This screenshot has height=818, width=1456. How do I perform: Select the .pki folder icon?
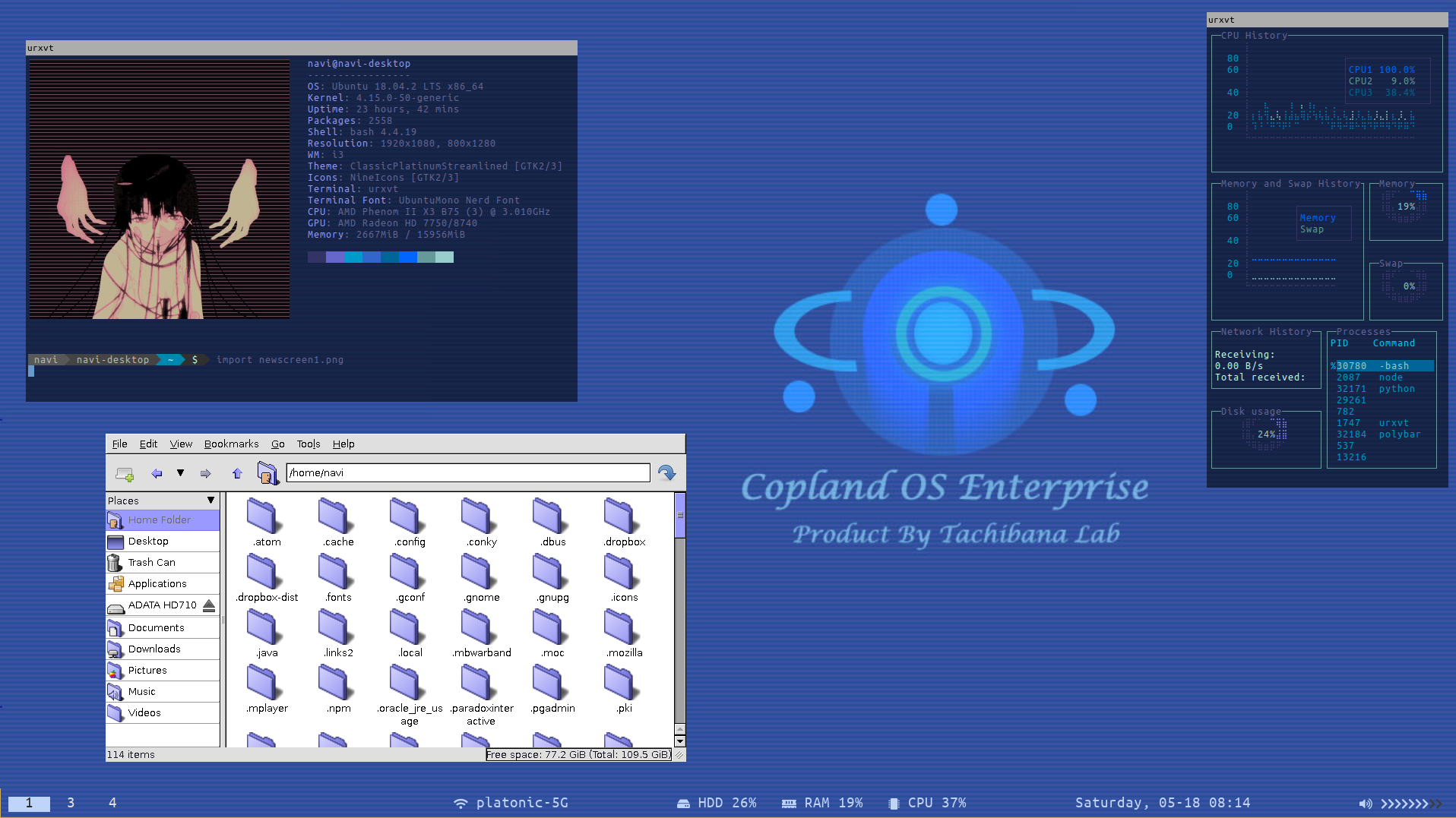coord(622,682)
